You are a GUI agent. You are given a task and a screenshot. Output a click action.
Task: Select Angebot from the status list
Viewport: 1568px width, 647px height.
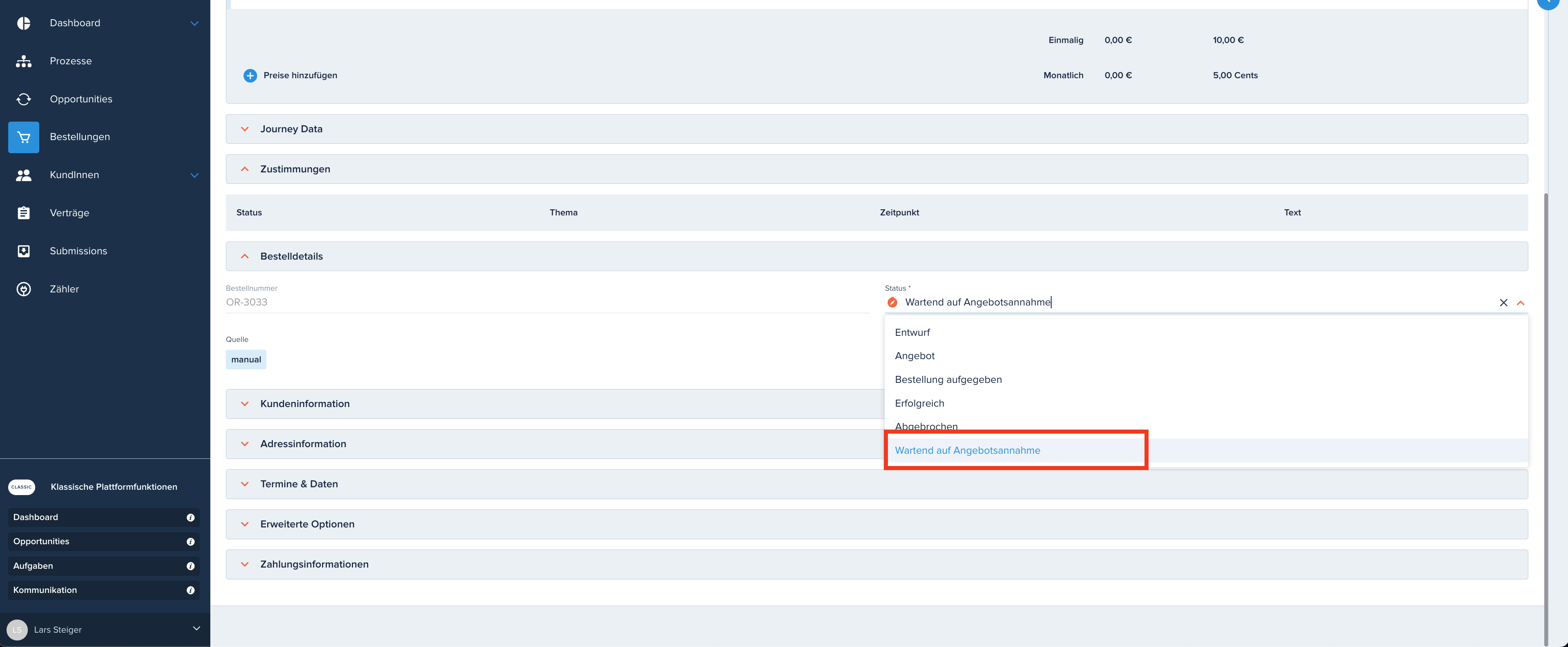pyautogui.click(x=1206, y=356)
